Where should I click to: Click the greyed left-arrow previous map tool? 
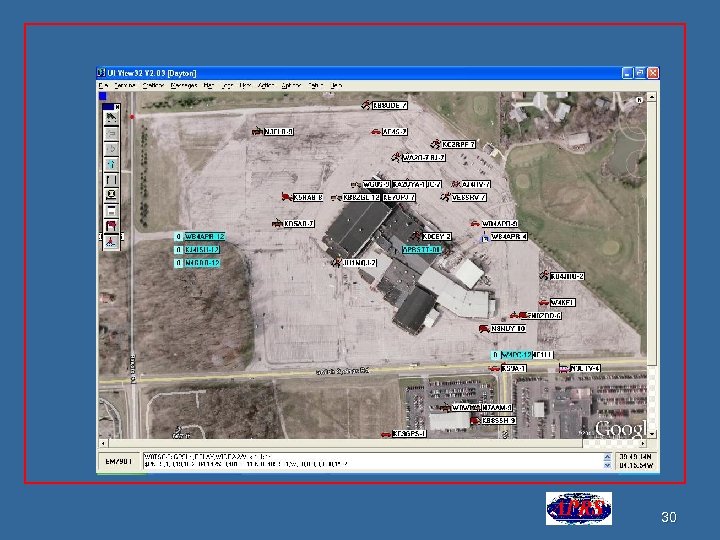pos(111,134)
